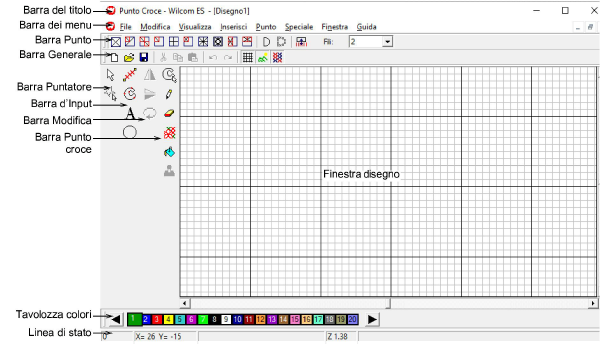The width and height of the screenshot is (600, 362).
Task: Click the solid D-shaped outline icon
Action: coord(266,42)
